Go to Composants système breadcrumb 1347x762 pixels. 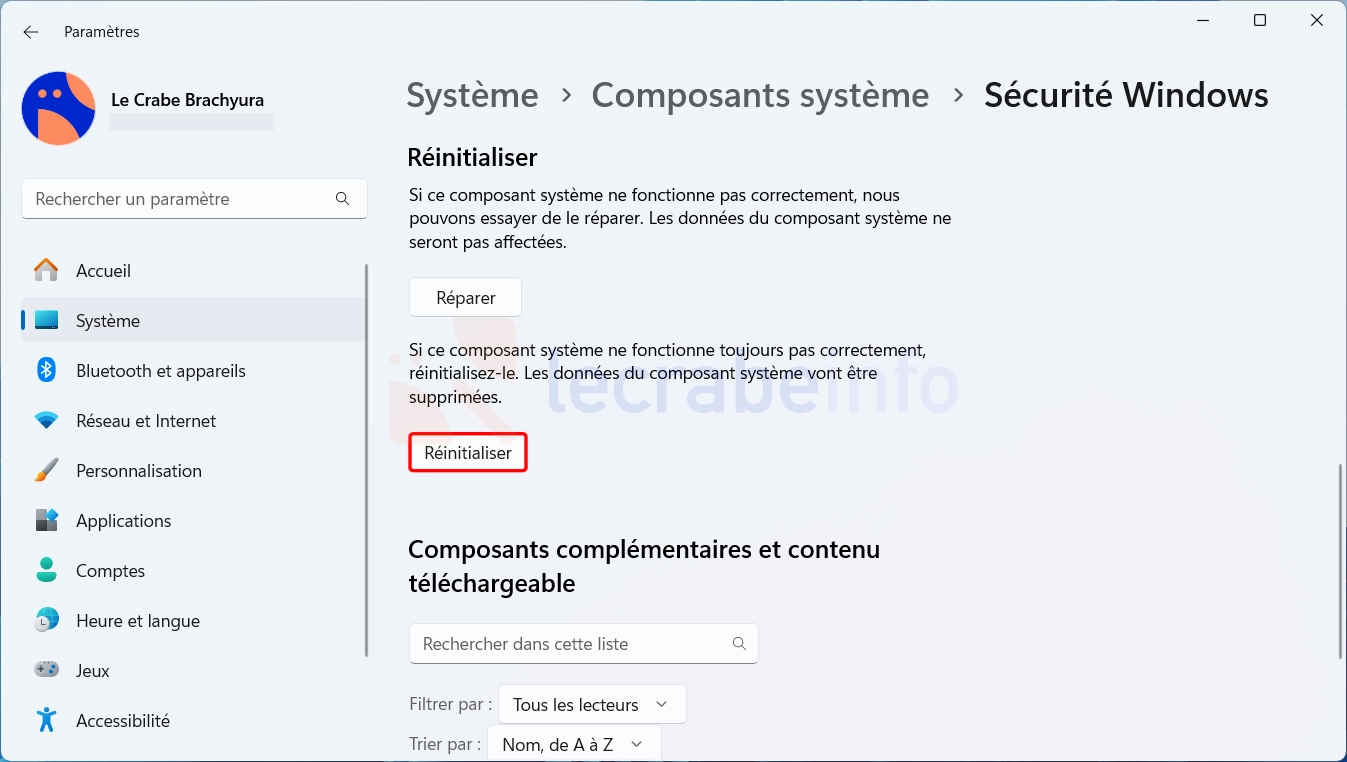760,95
